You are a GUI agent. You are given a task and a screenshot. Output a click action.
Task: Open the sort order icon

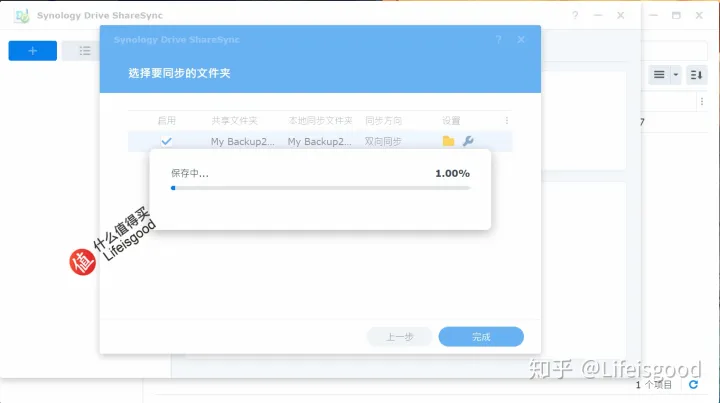click(x=696, y=75)
